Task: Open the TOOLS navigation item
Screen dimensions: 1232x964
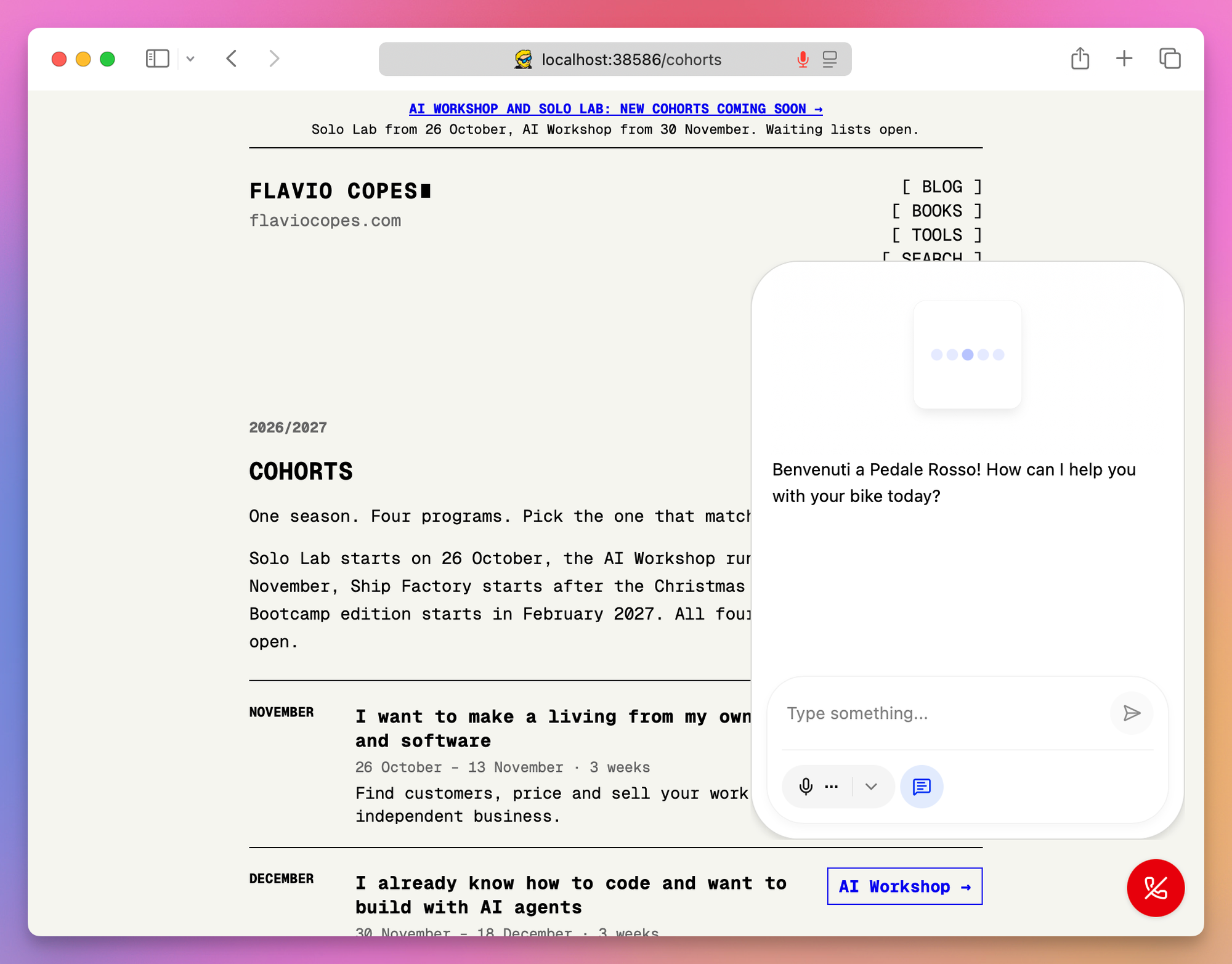Action: point(936,235)
